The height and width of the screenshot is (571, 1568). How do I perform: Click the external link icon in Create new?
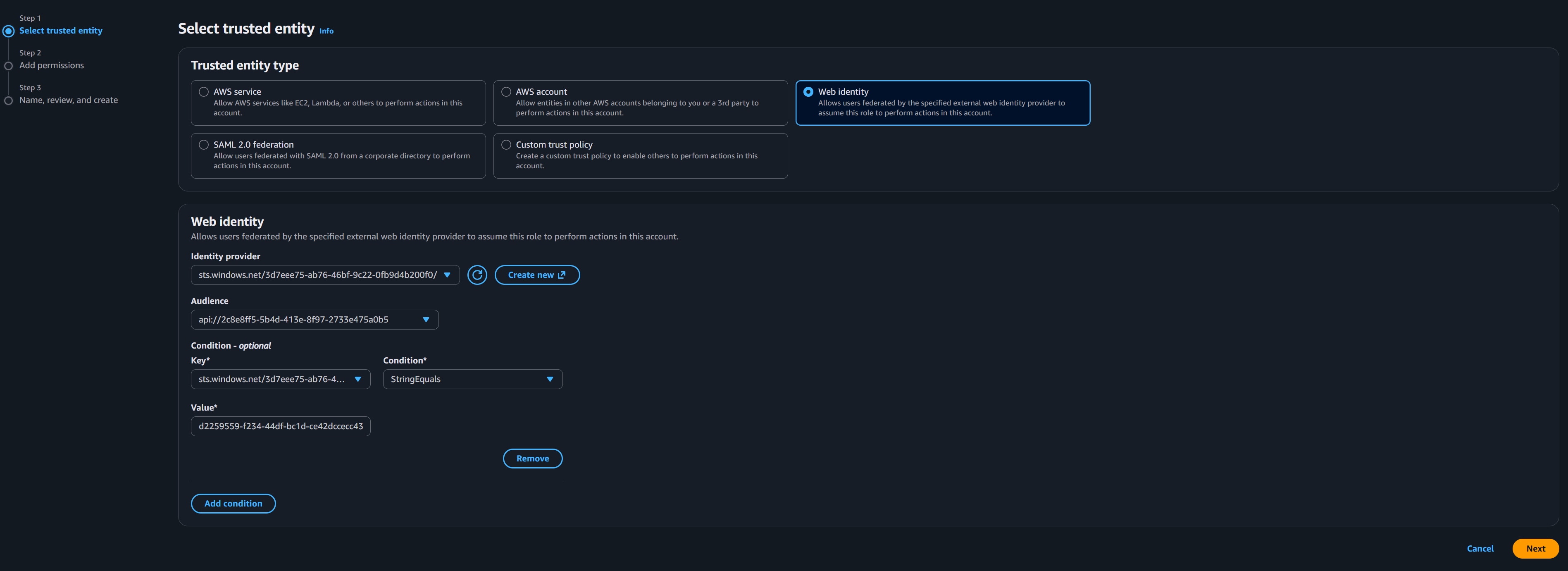[x=561, y=275]
